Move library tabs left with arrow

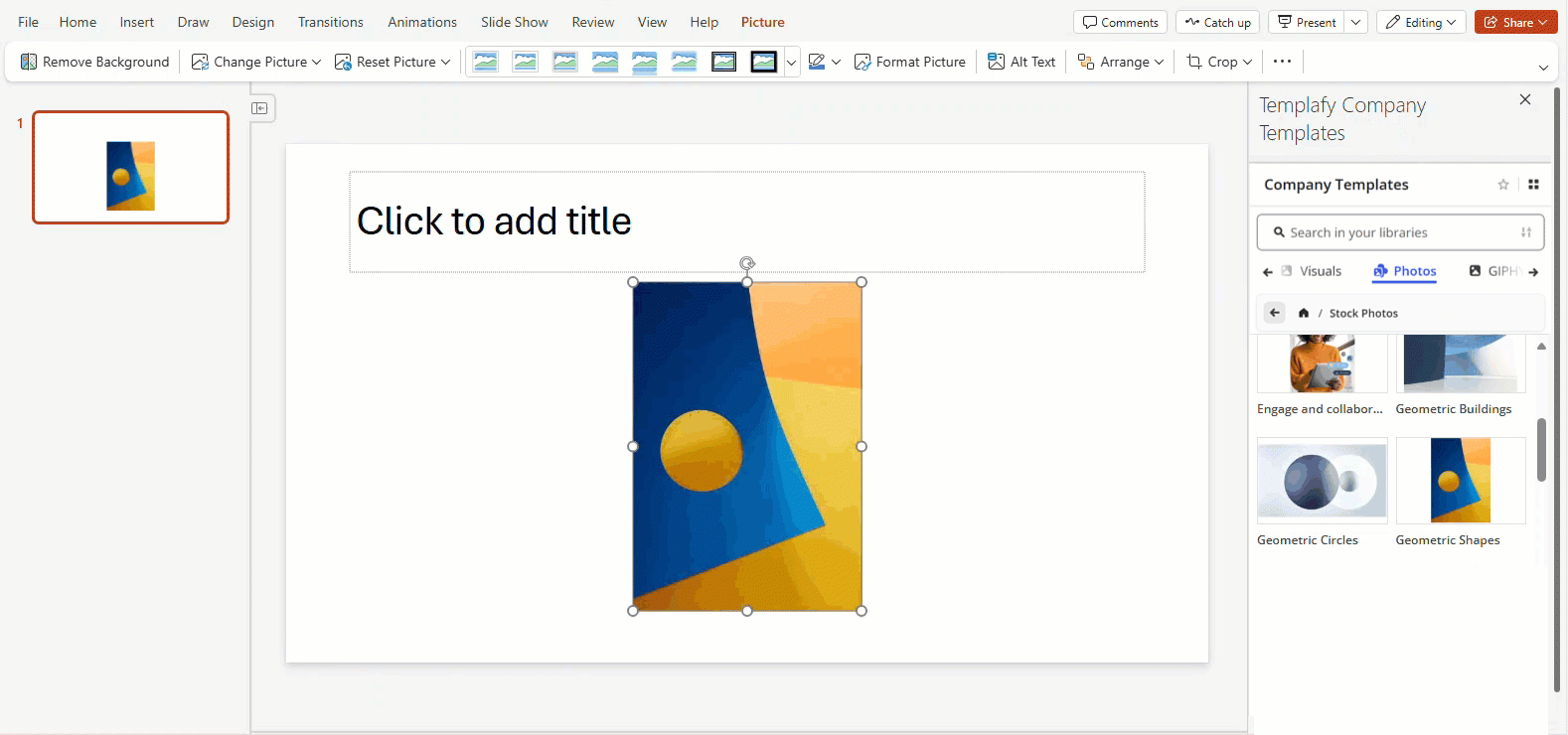1267,272
